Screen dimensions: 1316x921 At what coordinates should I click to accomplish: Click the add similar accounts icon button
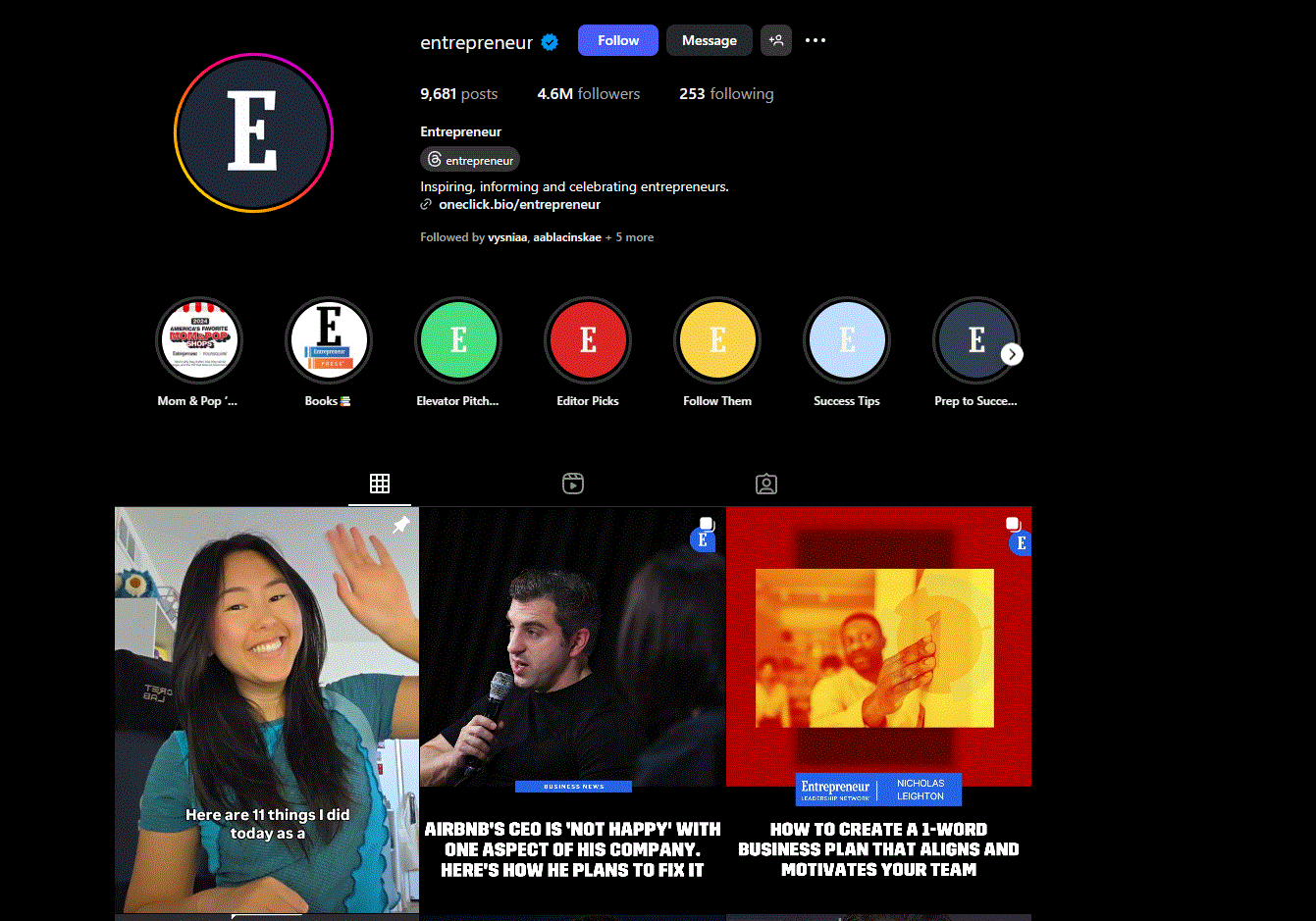(776, 40)
